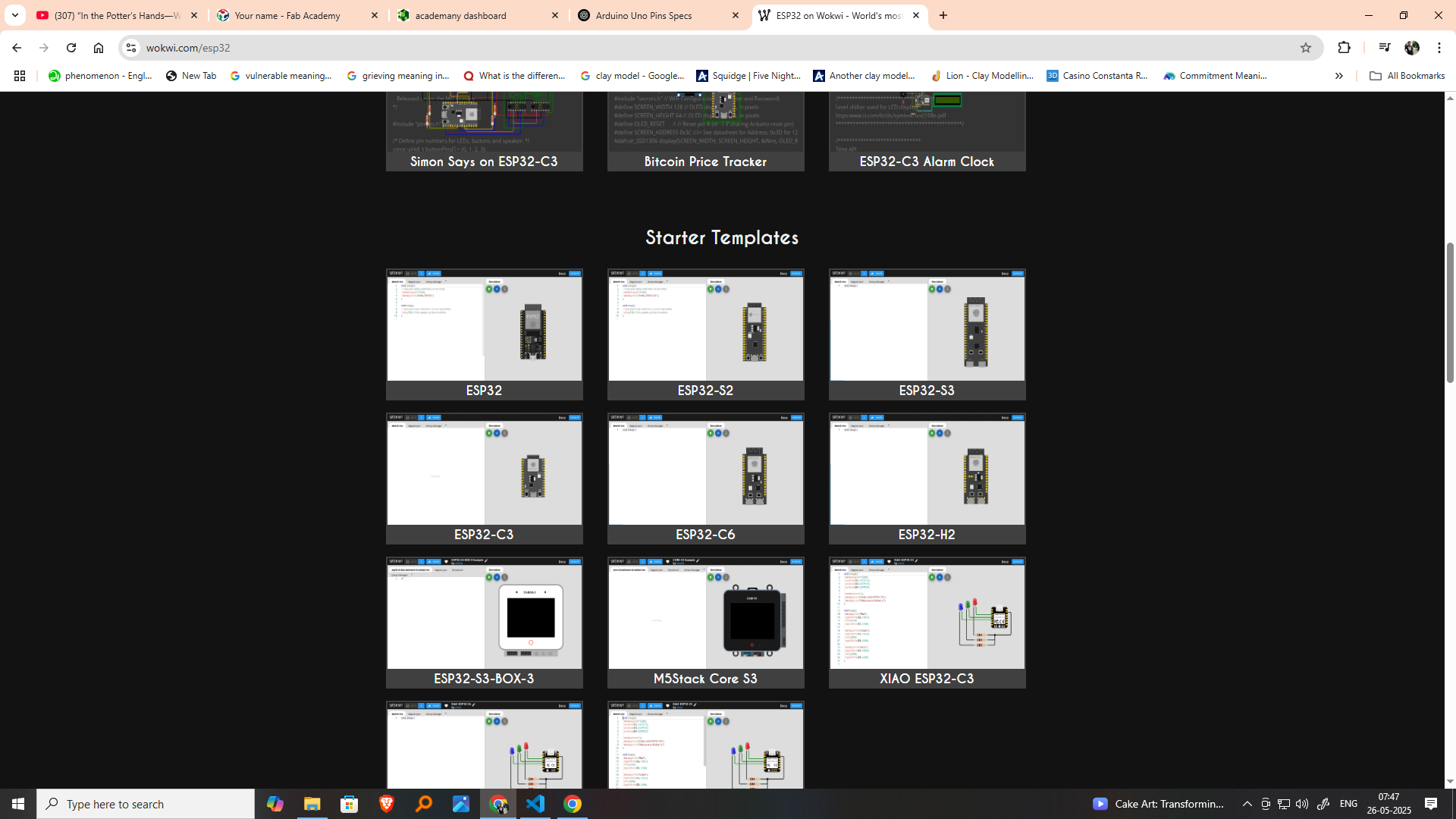Click the page vertical scrollbar thumb
The width and height of the screenshot is (1456, 819).
(x=1450, y=312)
